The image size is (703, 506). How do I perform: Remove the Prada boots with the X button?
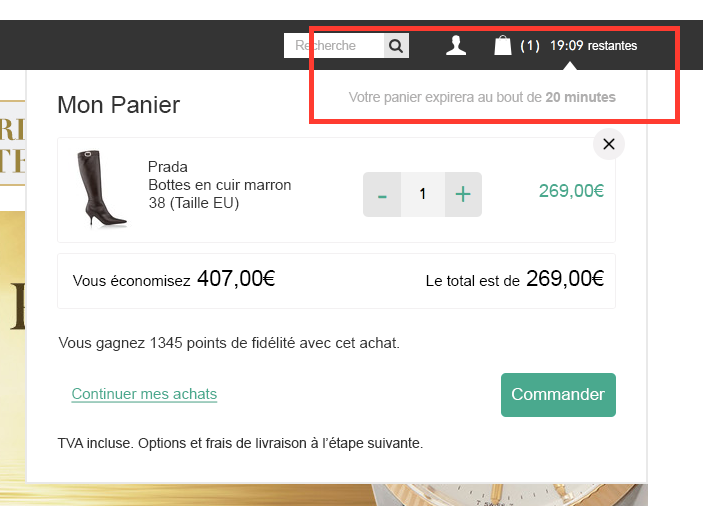tap(609, 144)
